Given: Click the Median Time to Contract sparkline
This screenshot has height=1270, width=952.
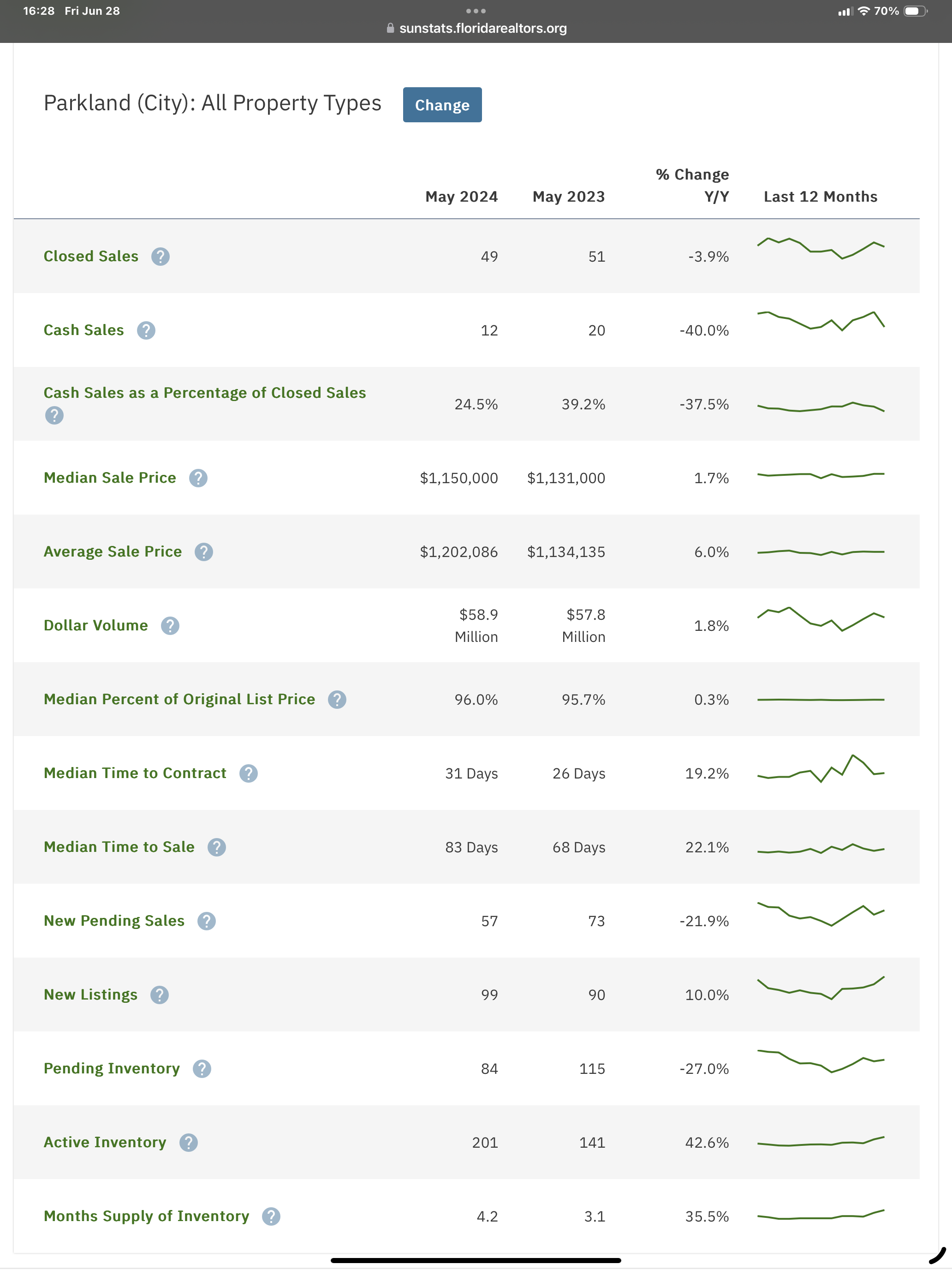Looking at the screenshot, I should [820, 769].
